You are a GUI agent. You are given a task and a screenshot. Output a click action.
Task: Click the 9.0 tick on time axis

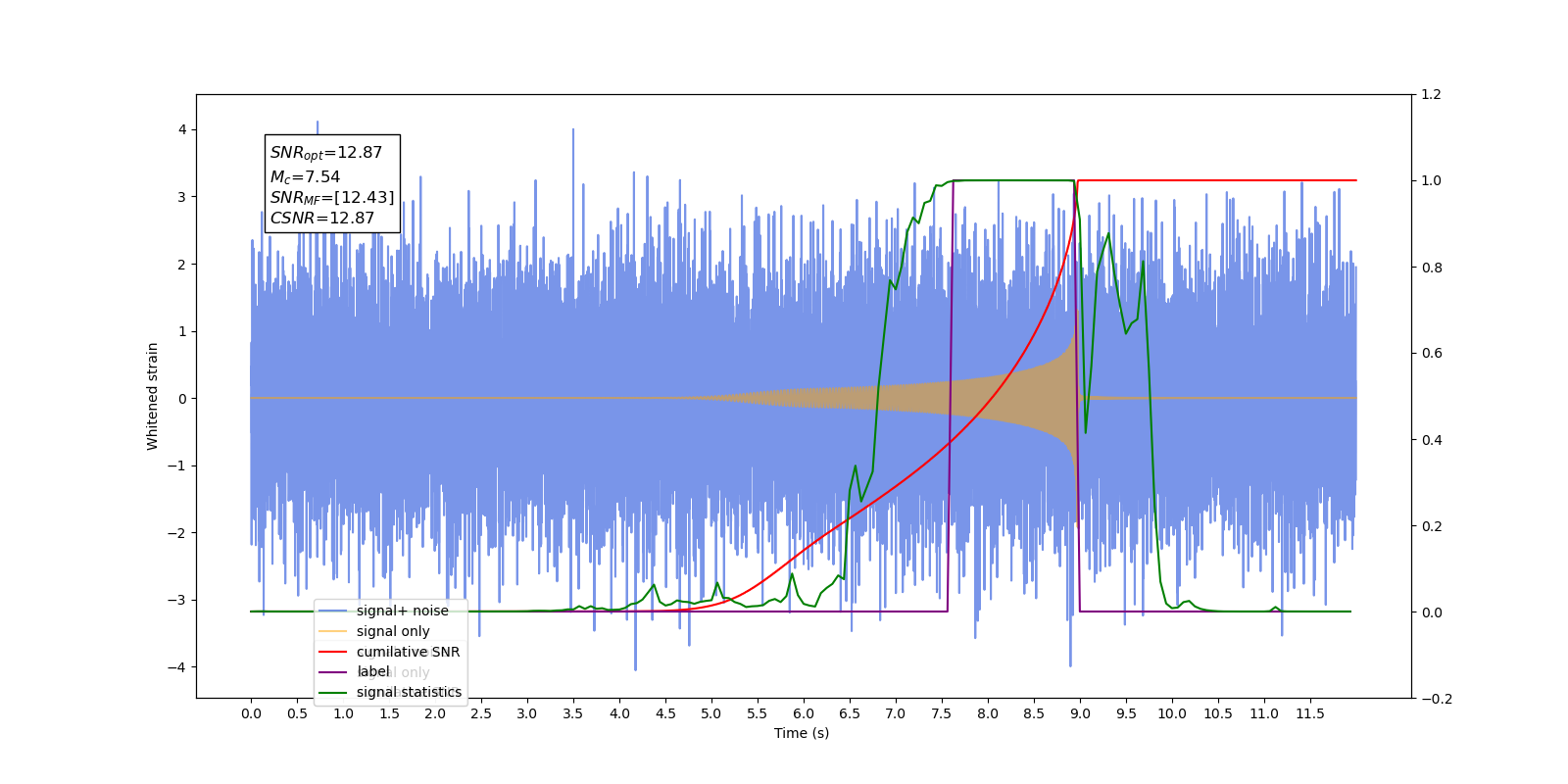[1080, 713]
